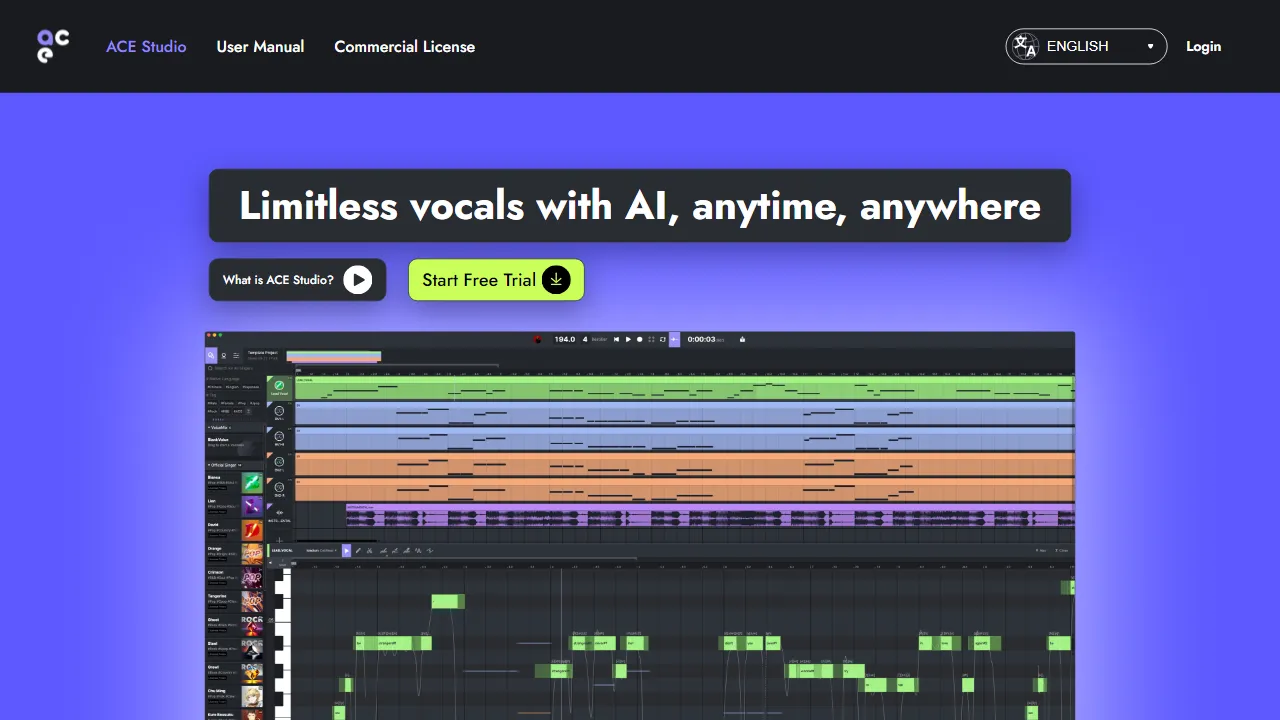This screenshot has width=1280, height=720.
Task: Click the translate icon beside ENGLISH
Action: click(1024, 46)
